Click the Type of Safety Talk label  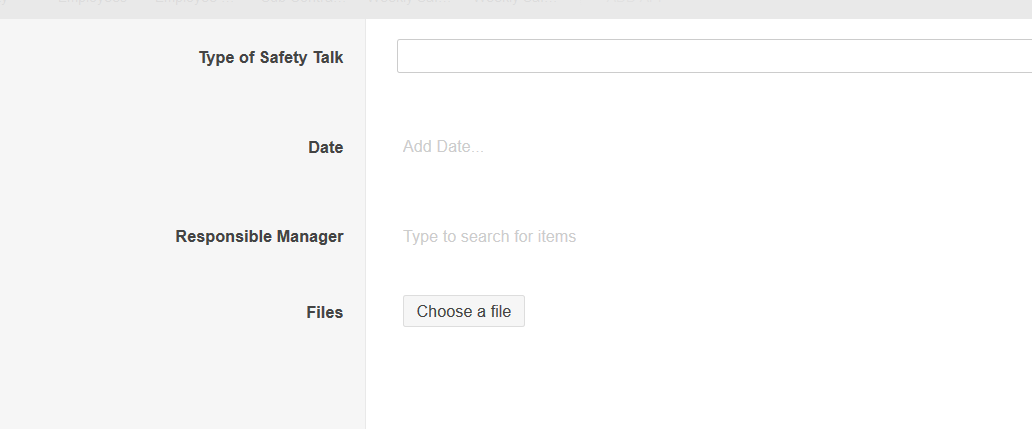pyautogui.click(x=270, y=57)
